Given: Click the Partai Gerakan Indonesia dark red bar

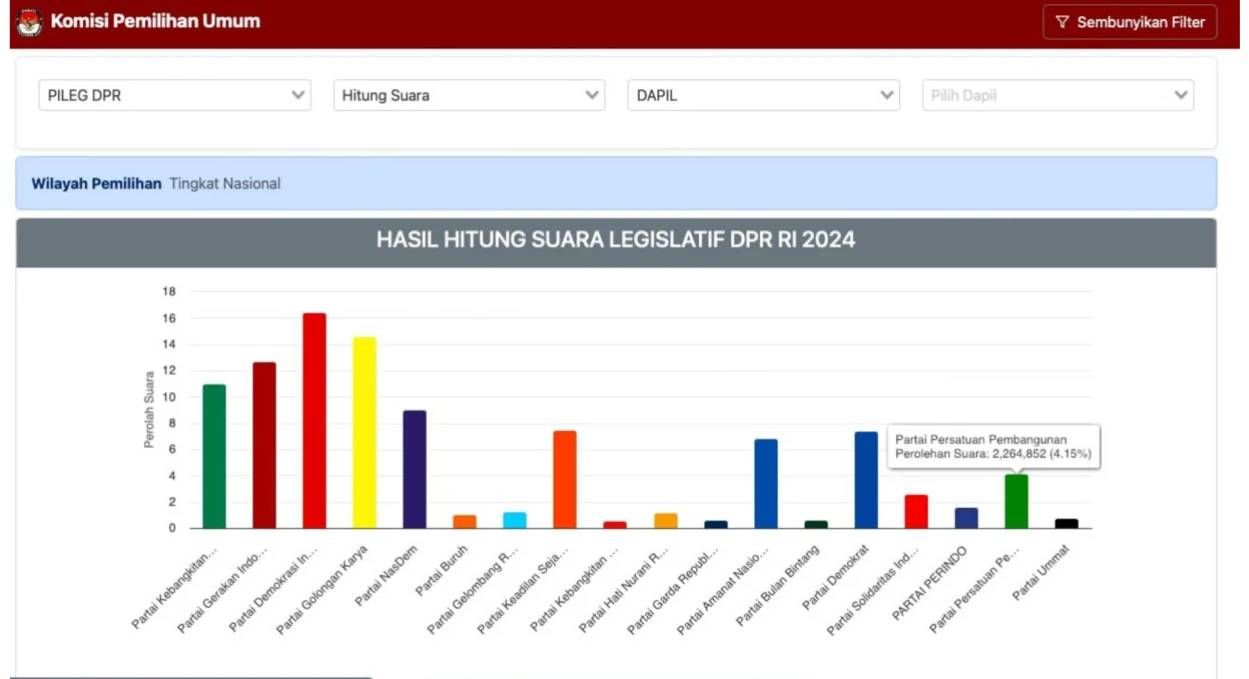Looking at the screenshot, I should click(264, 445).
